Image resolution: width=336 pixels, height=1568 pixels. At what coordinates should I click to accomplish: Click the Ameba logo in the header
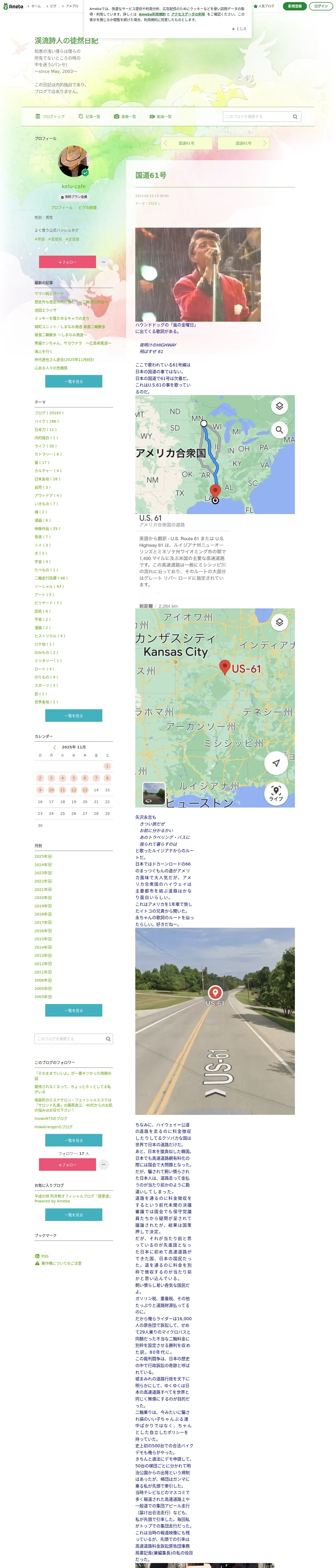pyautogui.click(x=13, y=6)
